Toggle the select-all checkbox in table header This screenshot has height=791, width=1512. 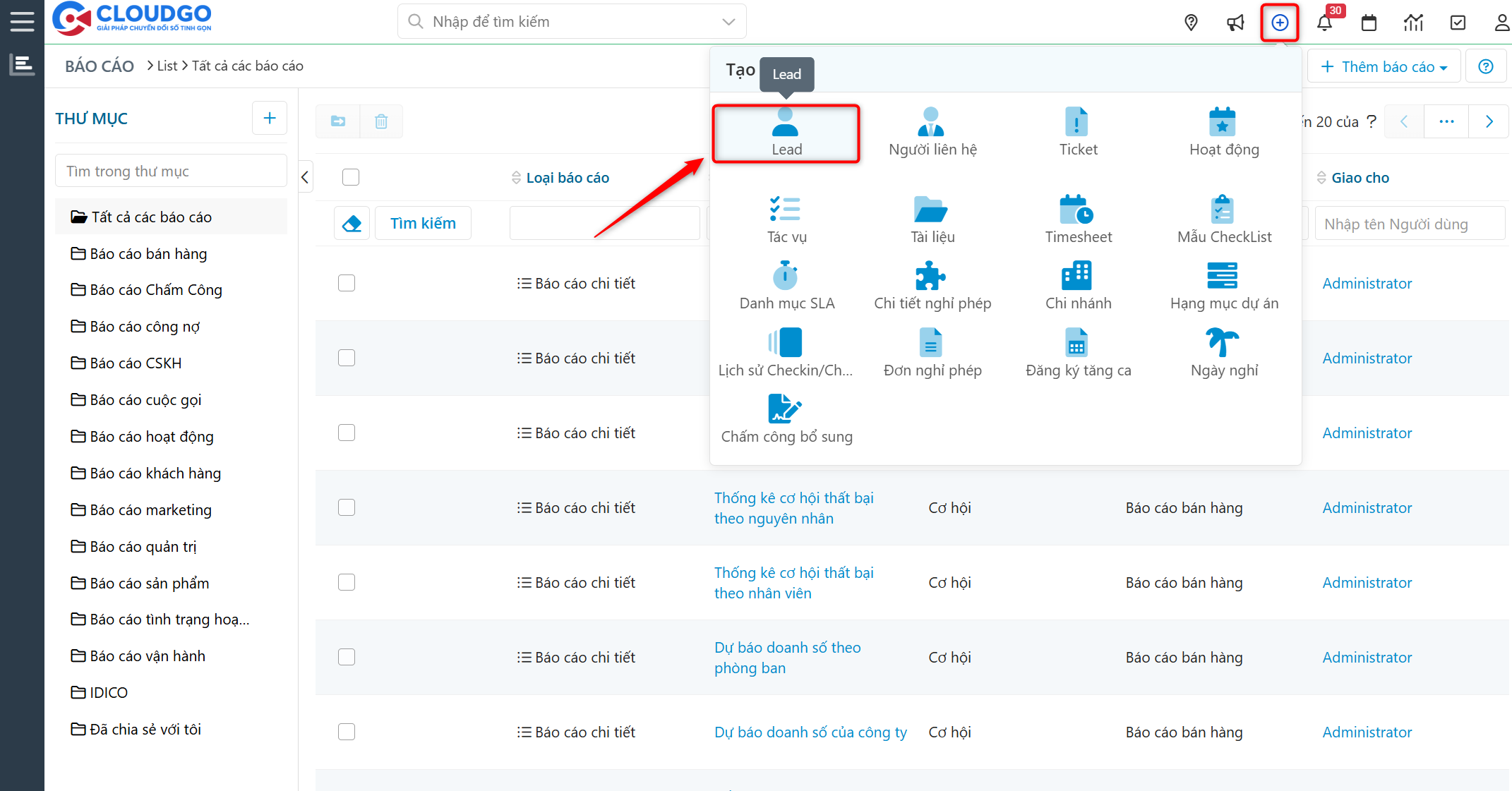click(x=351, y=177)
